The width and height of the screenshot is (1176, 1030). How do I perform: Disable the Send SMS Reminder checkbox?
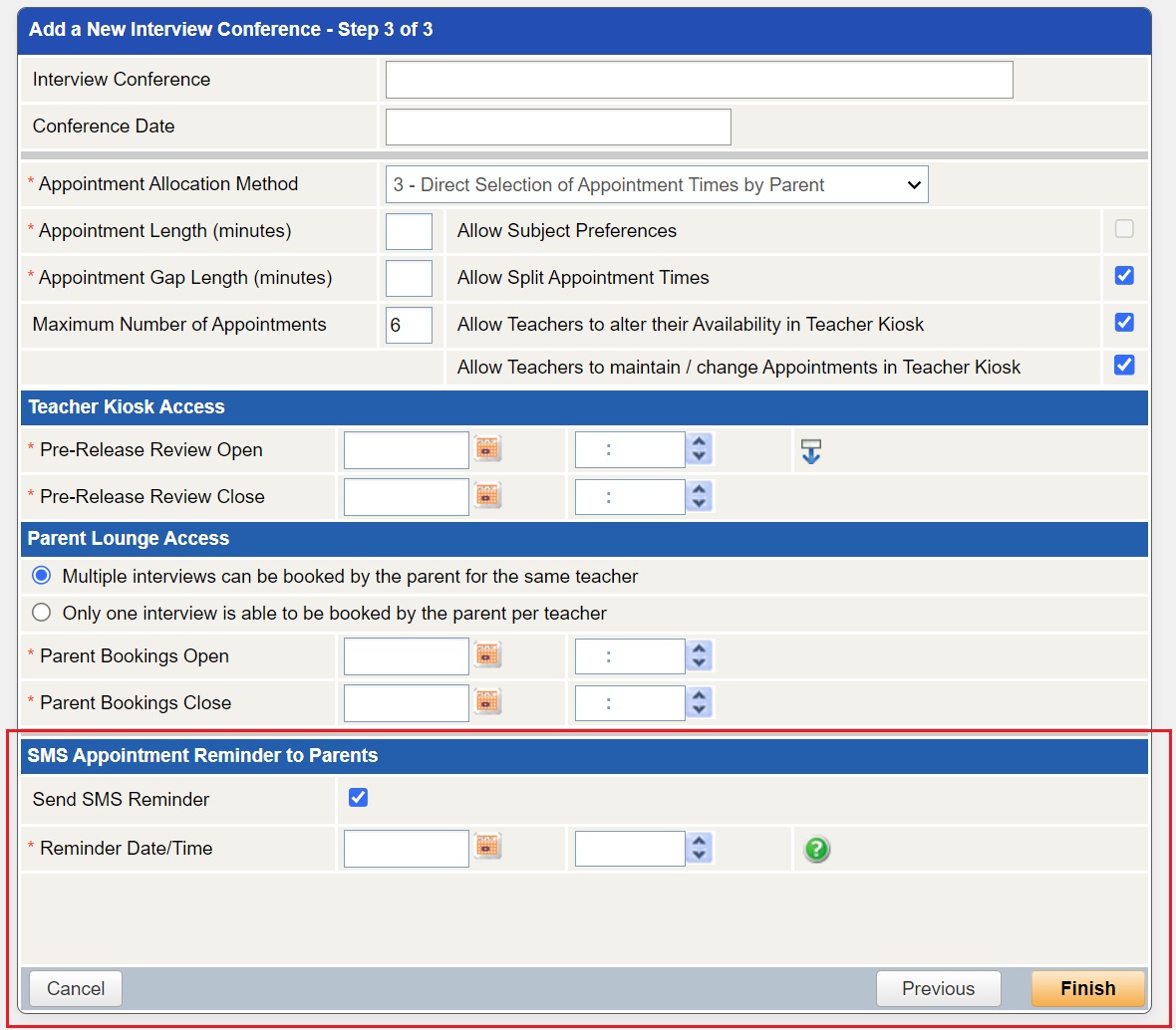359,798
